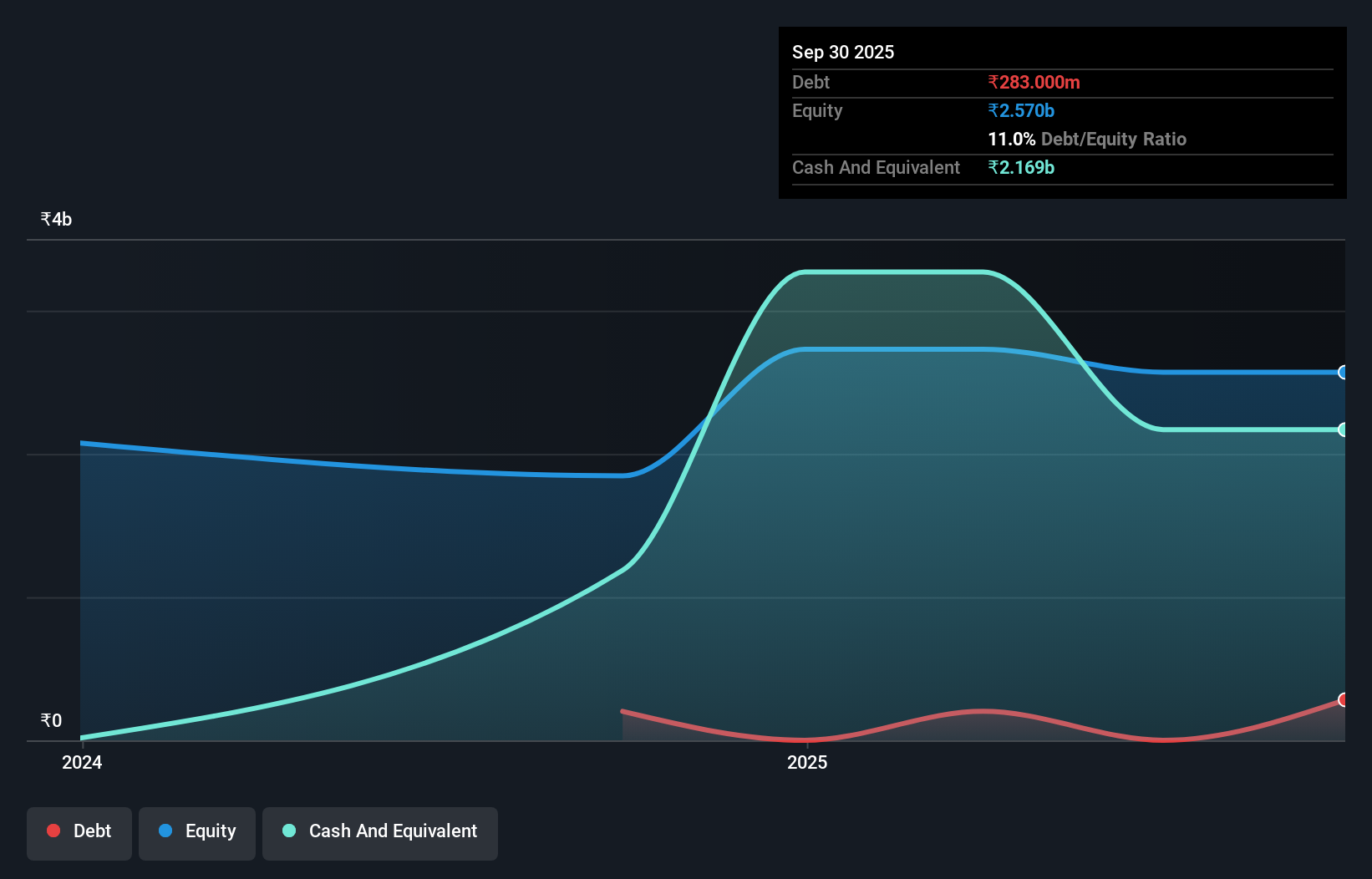The height and width of the screenshot is (879, 1372).
Task: Click the rupee Debt value in the tooltip
Action: [x=1034, y=82]
